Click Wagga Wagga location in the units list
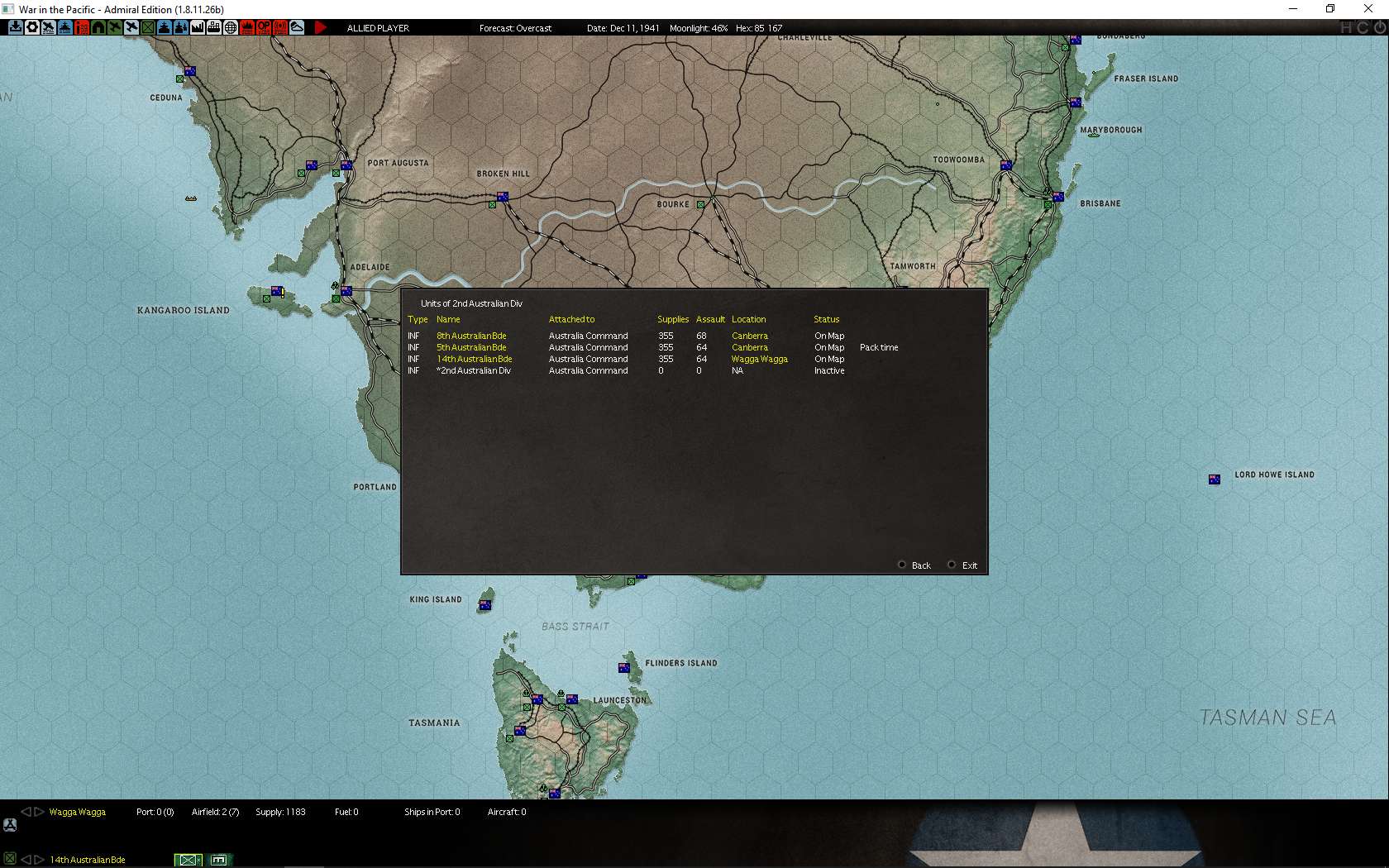The width and height of the screenshot is (1389, 868). click(760, 359)
